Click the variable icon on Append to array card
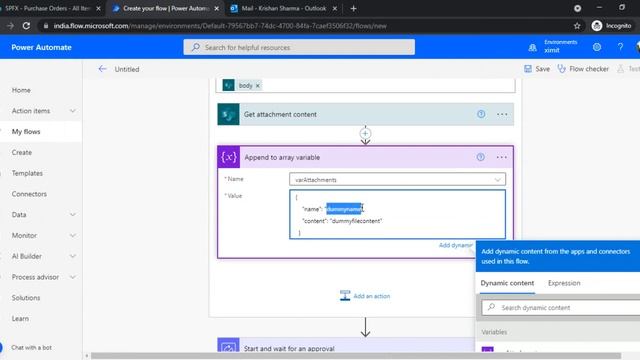 pos(229,157)
